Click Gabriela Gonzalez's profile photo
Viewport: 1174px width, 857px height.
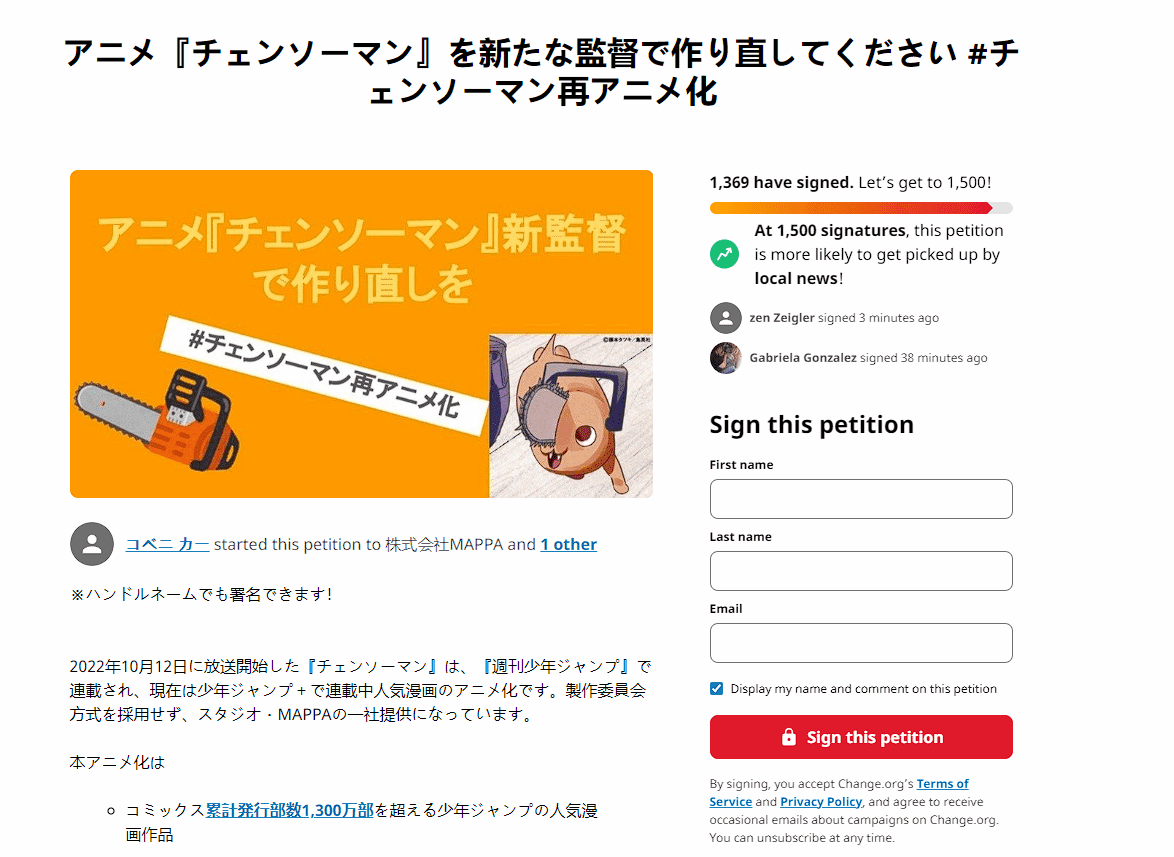point(726,358)
